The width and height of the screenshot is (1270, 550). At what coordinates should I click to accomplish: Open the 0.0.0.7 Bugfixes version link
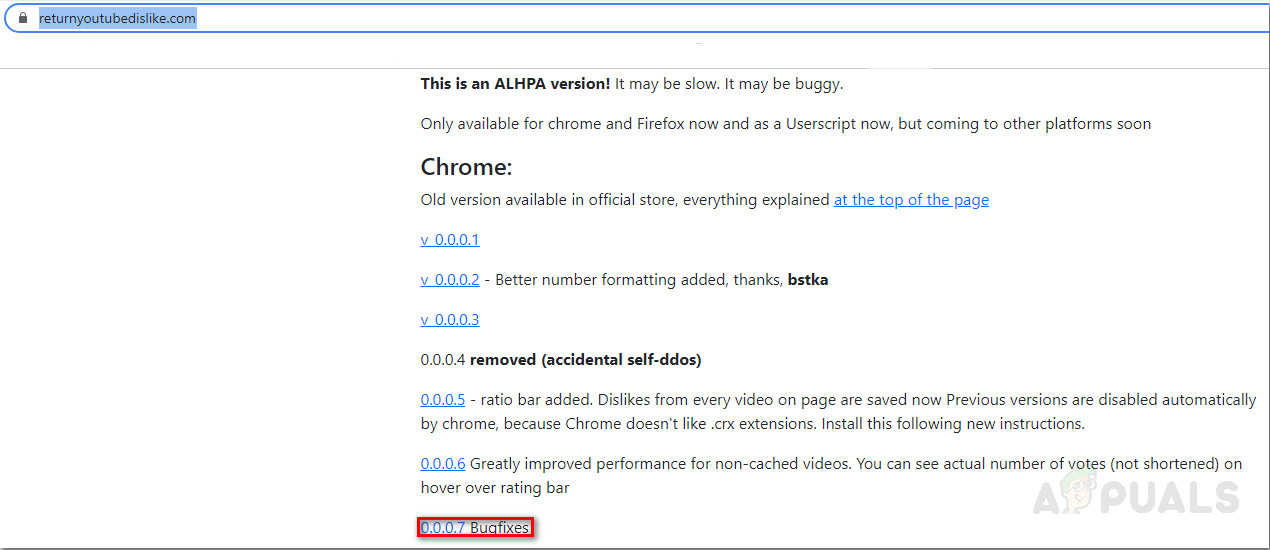click(x=443, y=528)
